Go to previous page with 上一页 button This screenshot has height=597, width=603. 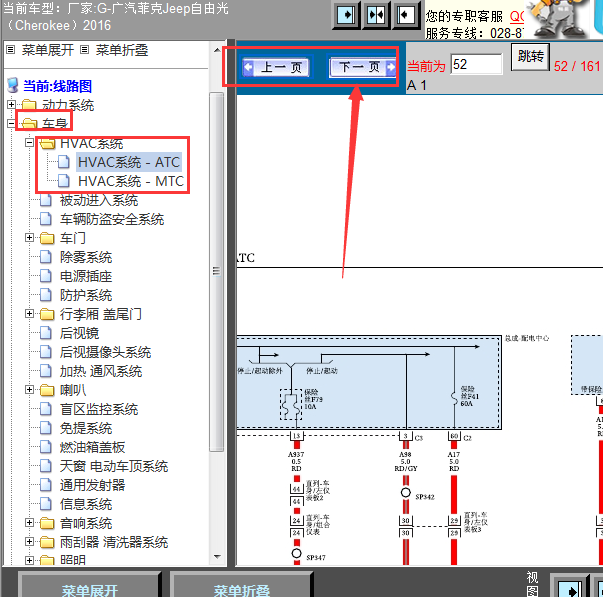[276, 67]
